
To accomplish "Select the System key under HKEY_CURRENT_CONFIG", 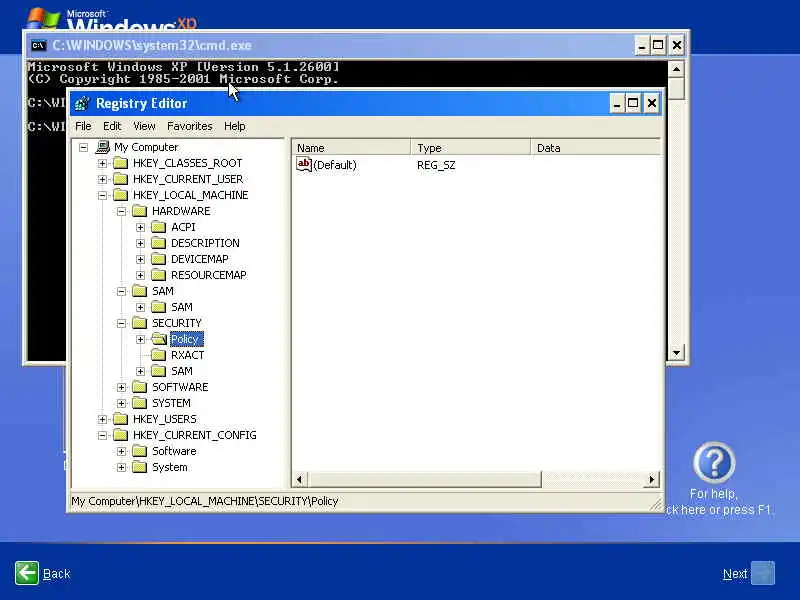I will (x=169, y=467).
